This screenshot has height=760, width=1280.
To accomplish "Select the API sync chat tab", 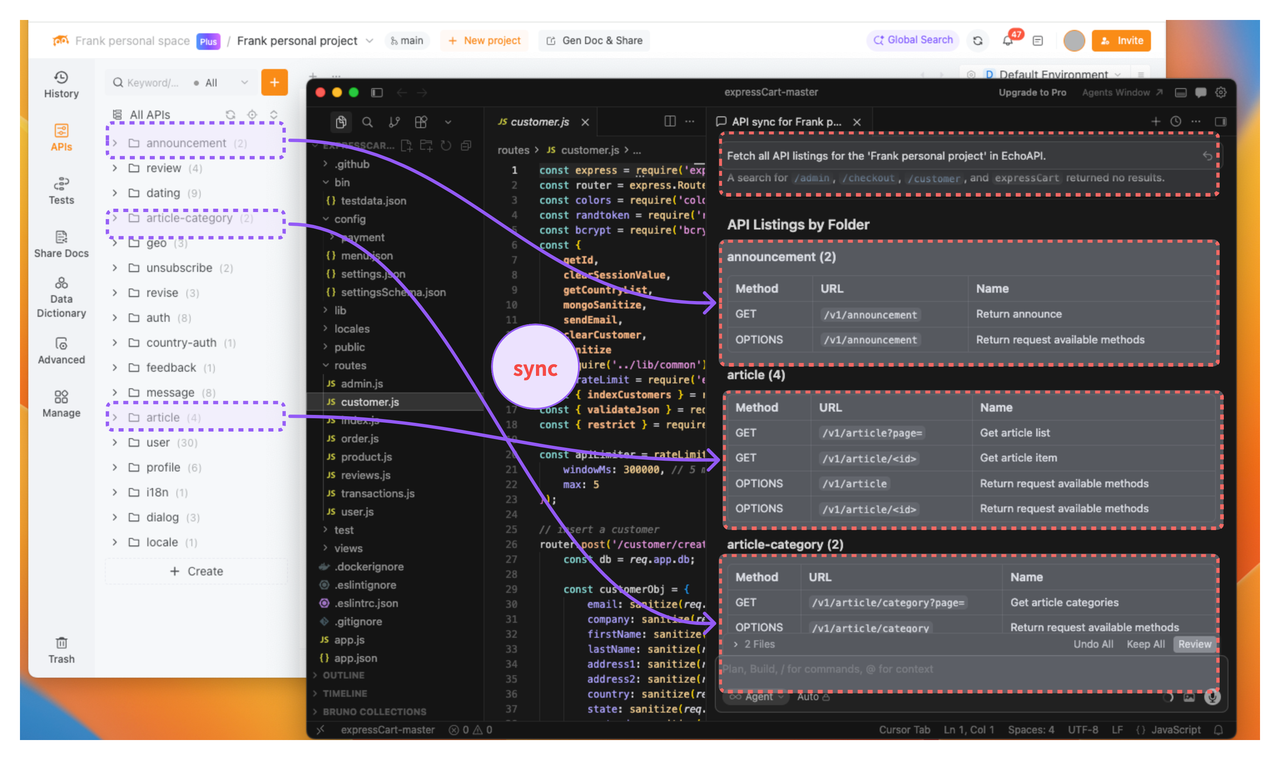I will pyautogui.click(x=787, y=122).
